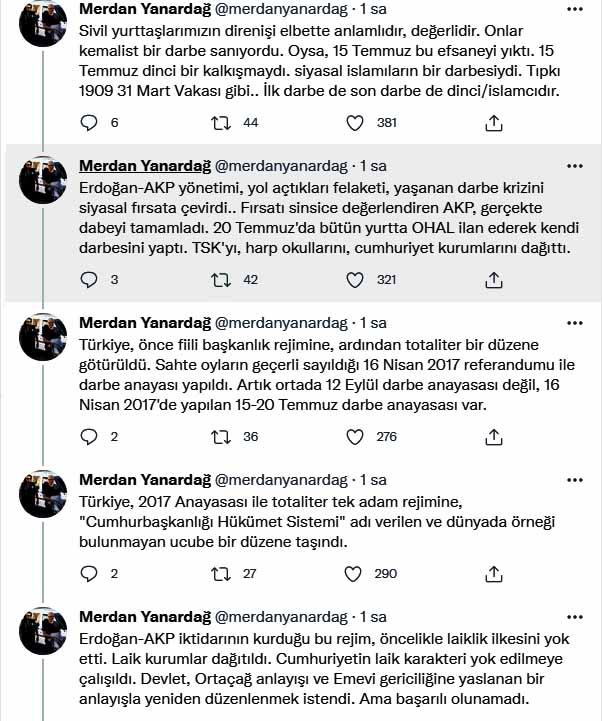Share the first tweet about Sivil yurttaşlarımız
Viewport: 602px width, 721px height.
493,123
